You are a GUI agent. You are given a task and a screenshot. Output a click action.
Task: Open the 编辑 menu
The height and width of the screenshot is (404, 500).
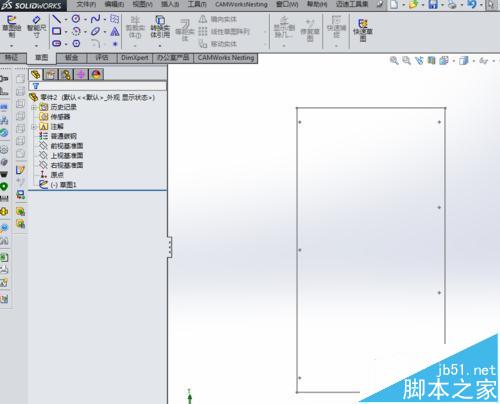pyautogui.click(x=114, y=4)
